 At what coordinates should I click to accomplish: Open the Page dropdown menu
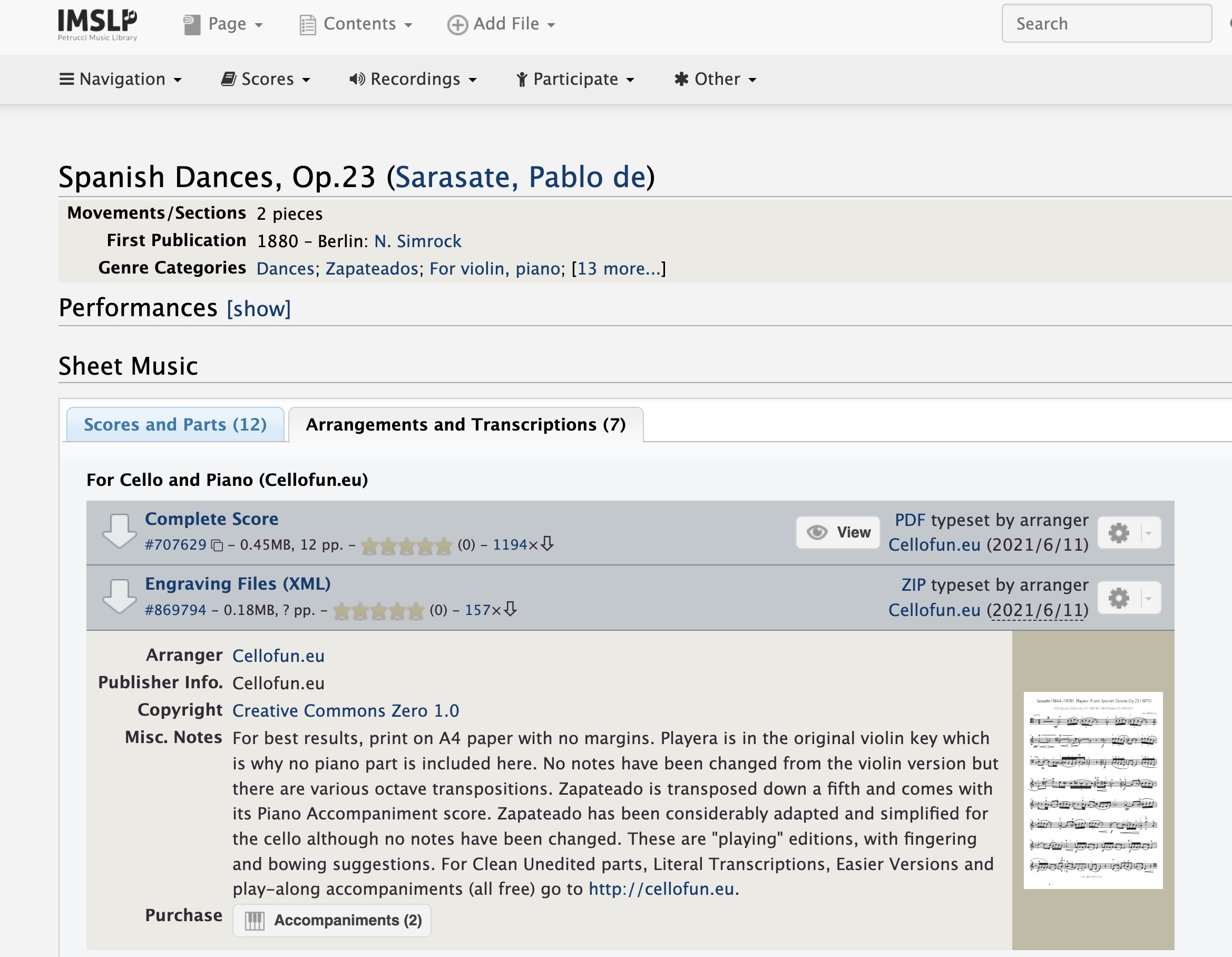point(224,24)
